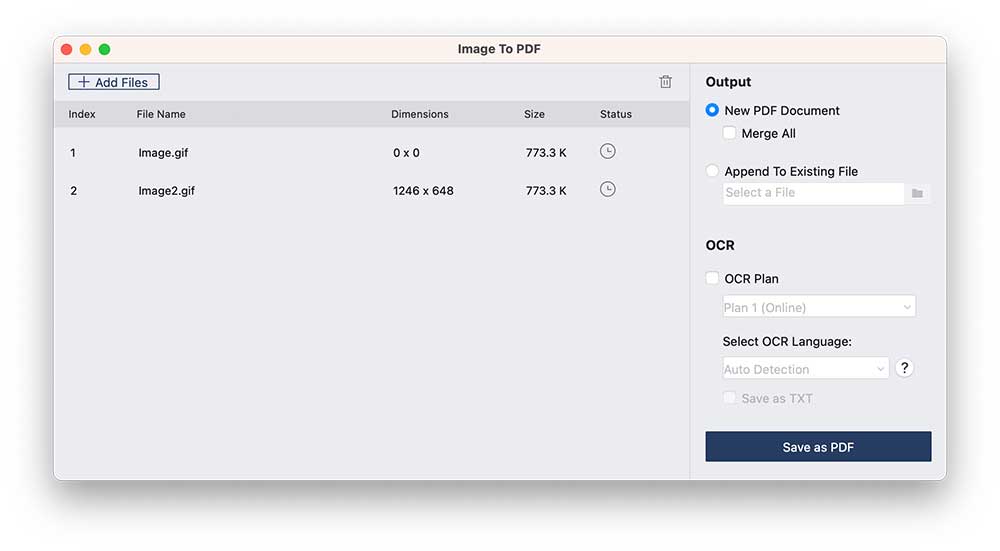
Task: Turn on the OCR Plan checkbox
Action: pos(712,279)
